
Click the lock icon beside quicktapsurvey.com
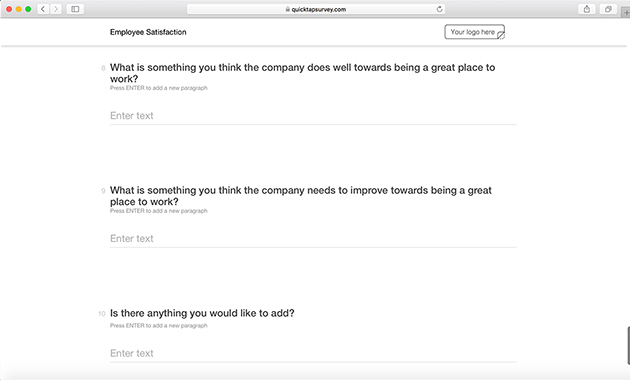tap(288, 9)
